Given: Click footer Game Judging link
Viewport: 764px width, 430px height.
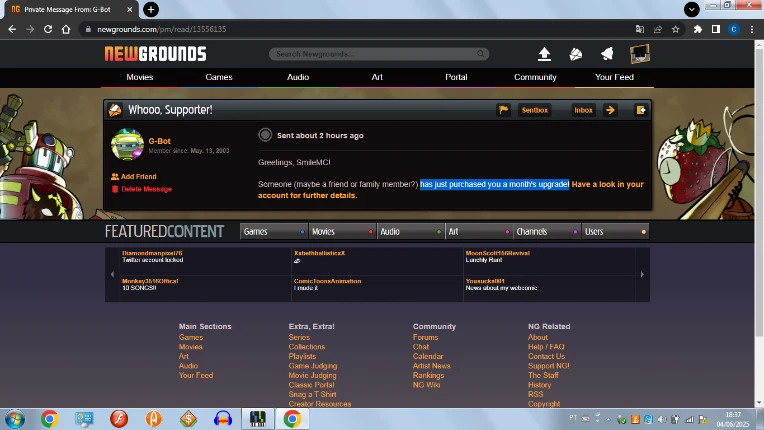Looking at the screenshot, I should (x=312, y=366).
